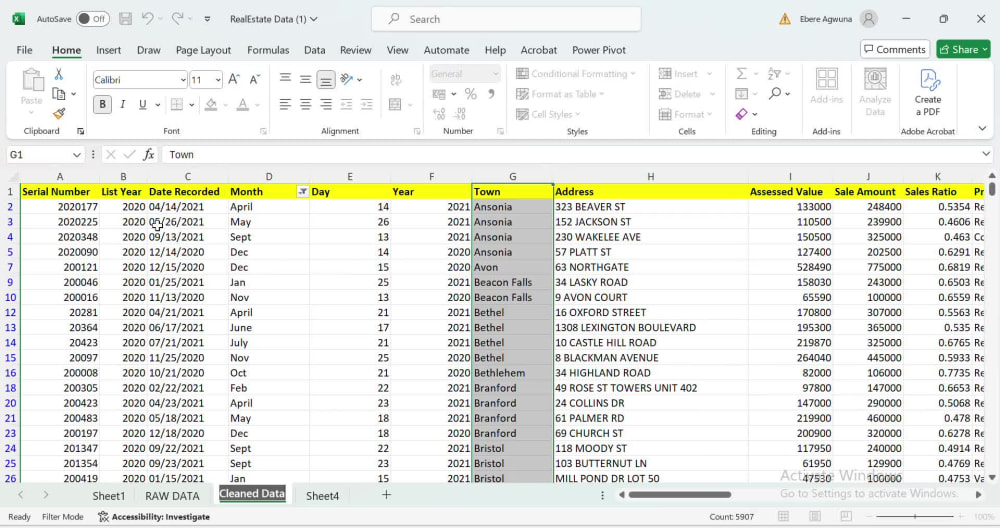This screenshot has width=1000, height=528.
Task: Click the Orientation angled text icon
Action: pos(346,79)
